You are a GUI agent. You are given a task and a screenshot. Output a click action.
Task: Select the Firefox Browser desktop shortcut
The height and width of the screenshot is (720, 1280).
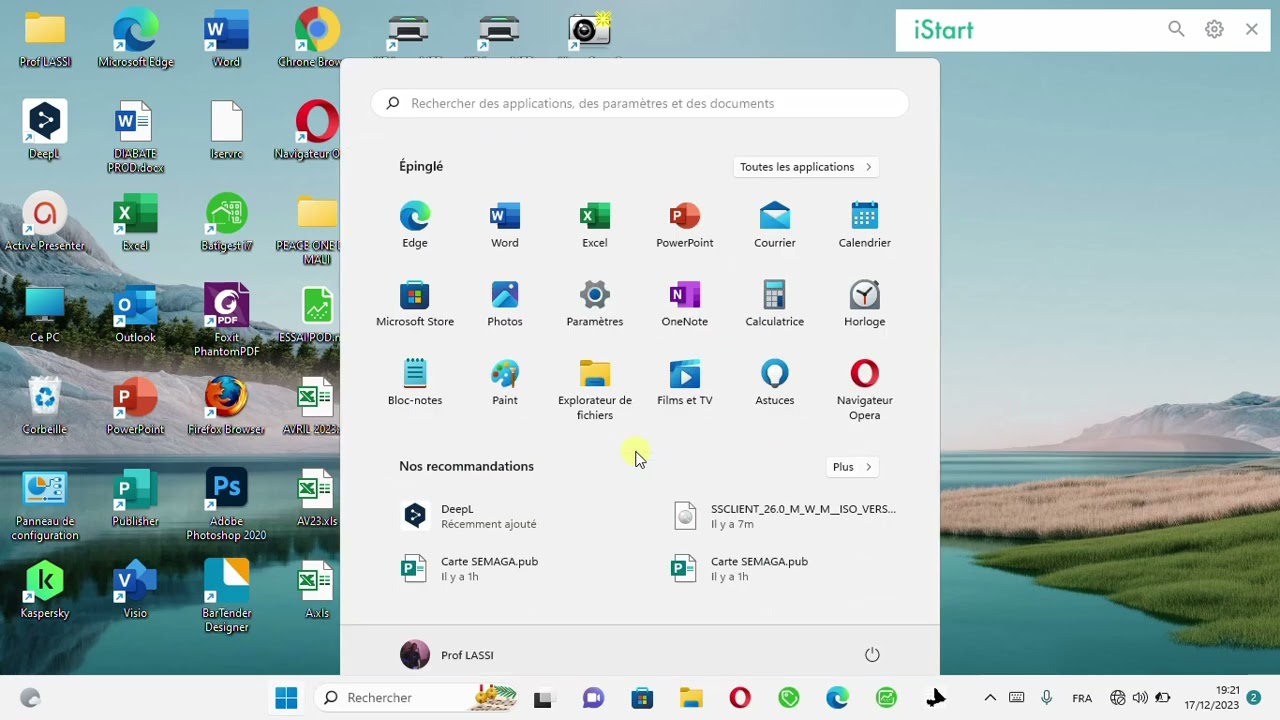point(227,406)
